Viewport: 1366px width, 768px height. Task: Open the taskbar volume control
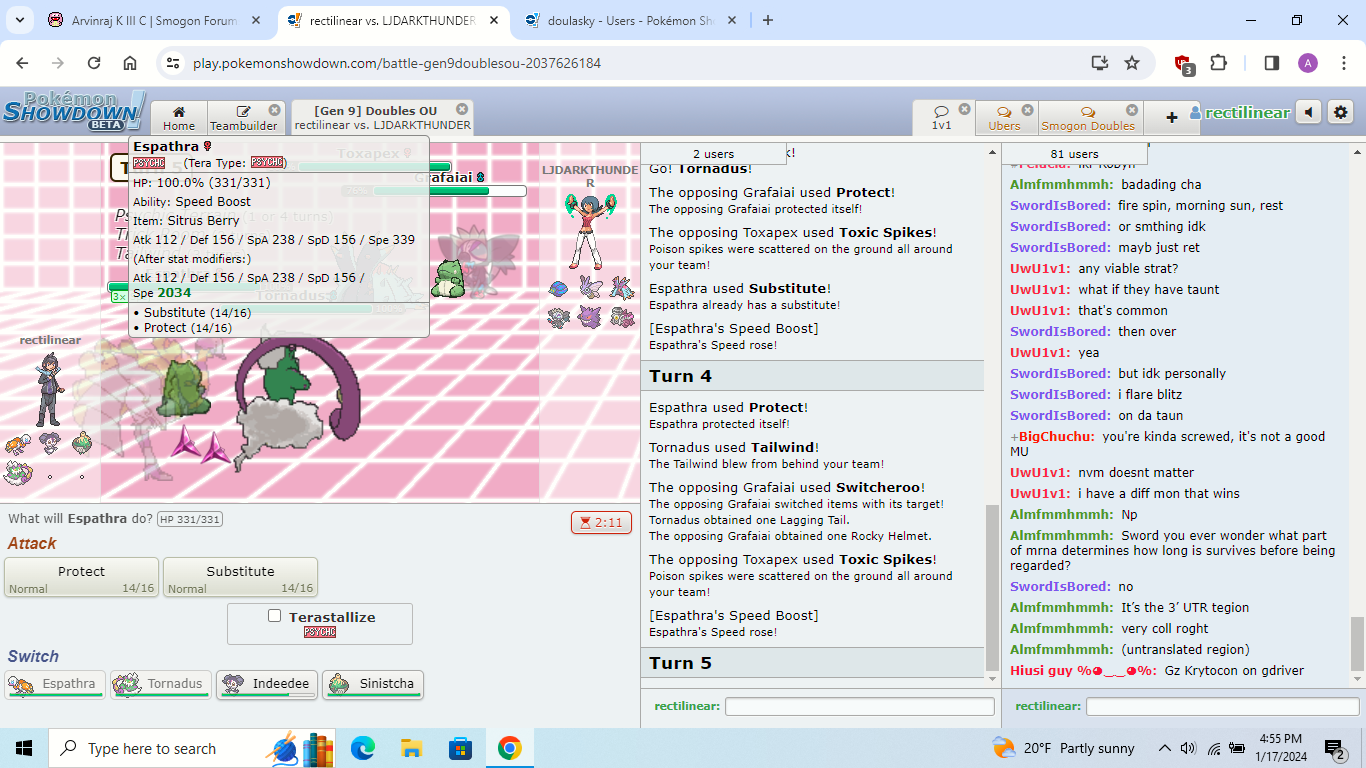point(1188,748)
